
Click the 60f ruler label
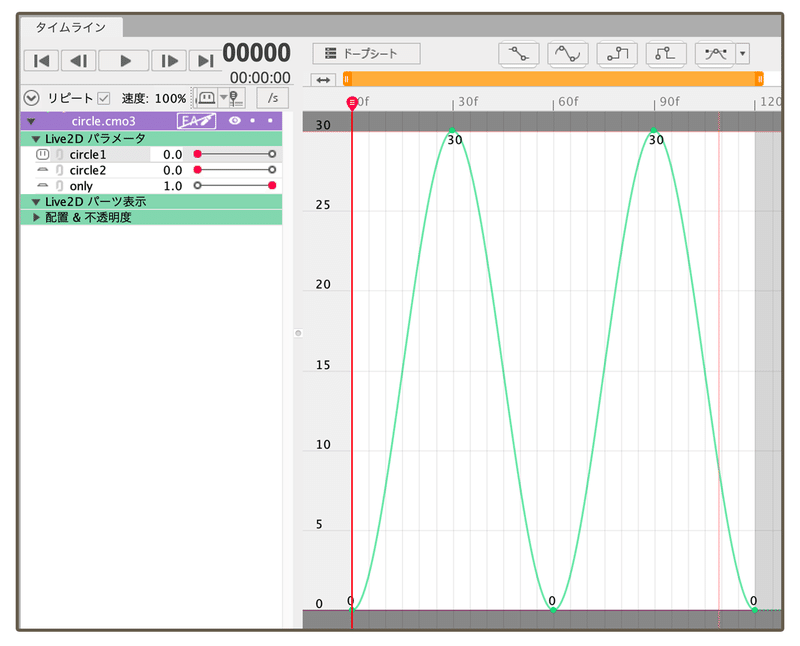568,102
